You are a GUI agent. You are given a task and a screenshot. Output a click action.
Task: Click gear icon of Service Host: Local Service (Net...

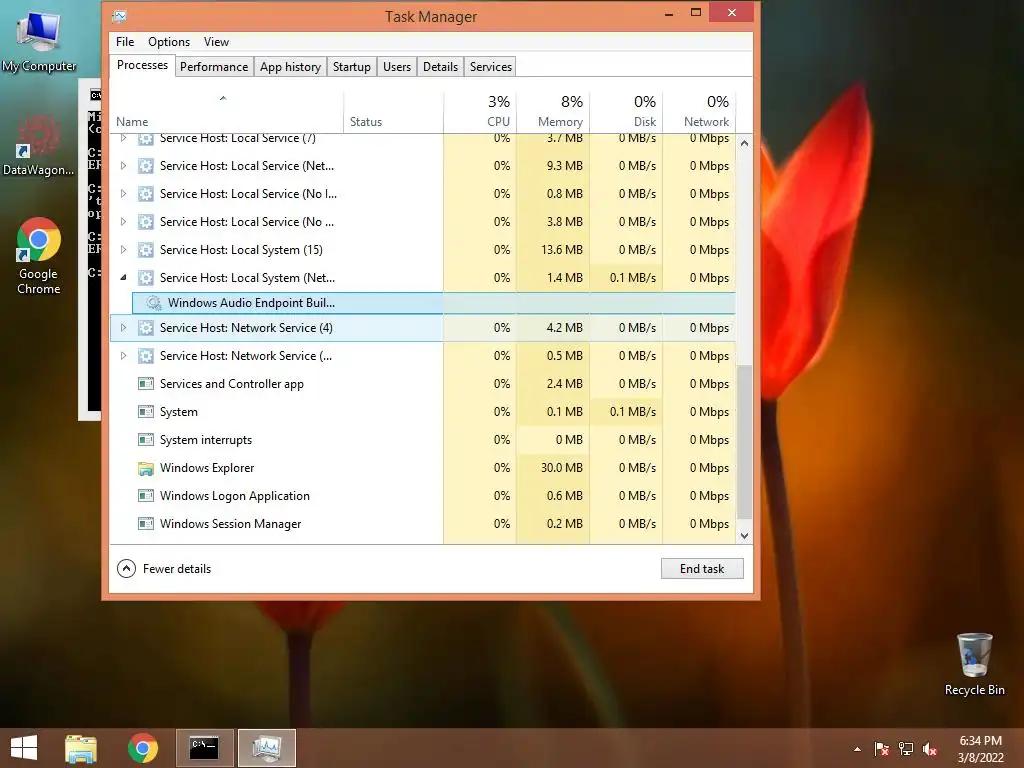pos(146,166)
